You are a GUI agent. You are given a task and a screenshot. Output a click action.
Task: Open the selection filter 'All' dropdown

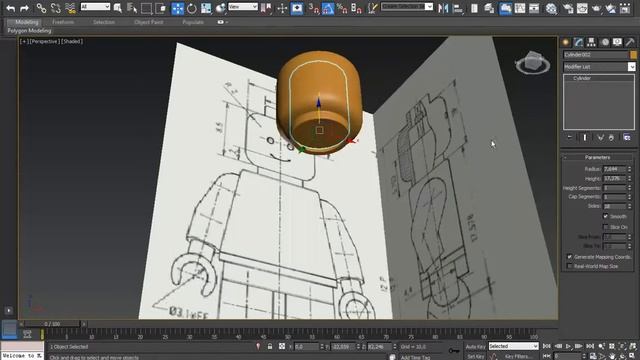[95, 7]
